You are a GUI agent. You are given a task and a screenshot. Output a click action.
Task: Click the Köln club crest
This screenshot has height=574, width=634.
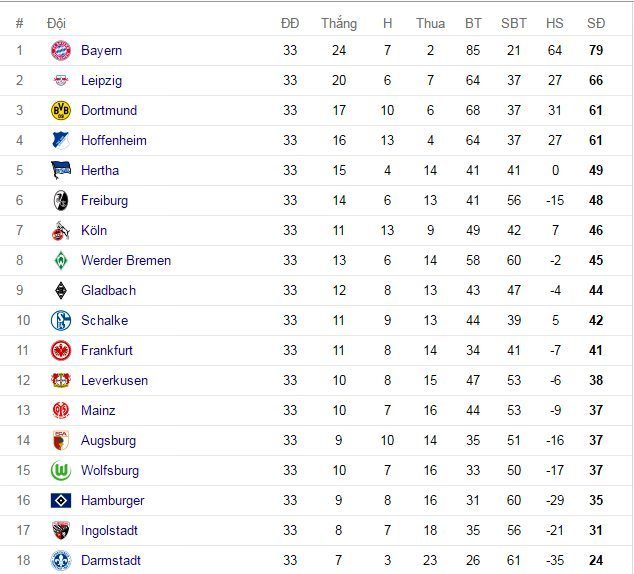coord(61,231)
